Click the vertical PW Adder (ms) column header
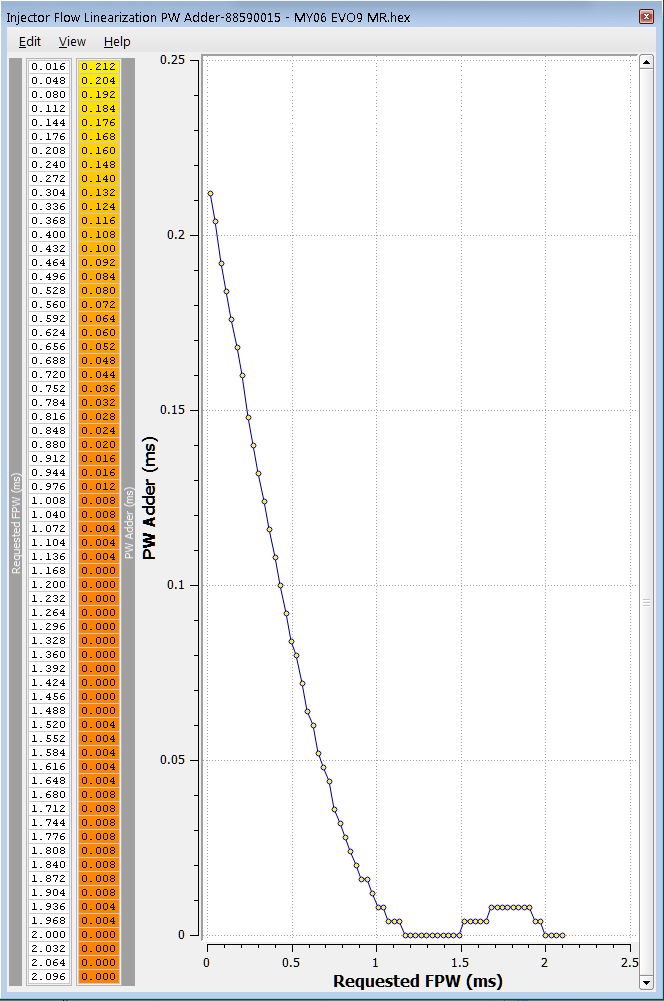This screenshot has width=664, height=1001. [129, 522]
